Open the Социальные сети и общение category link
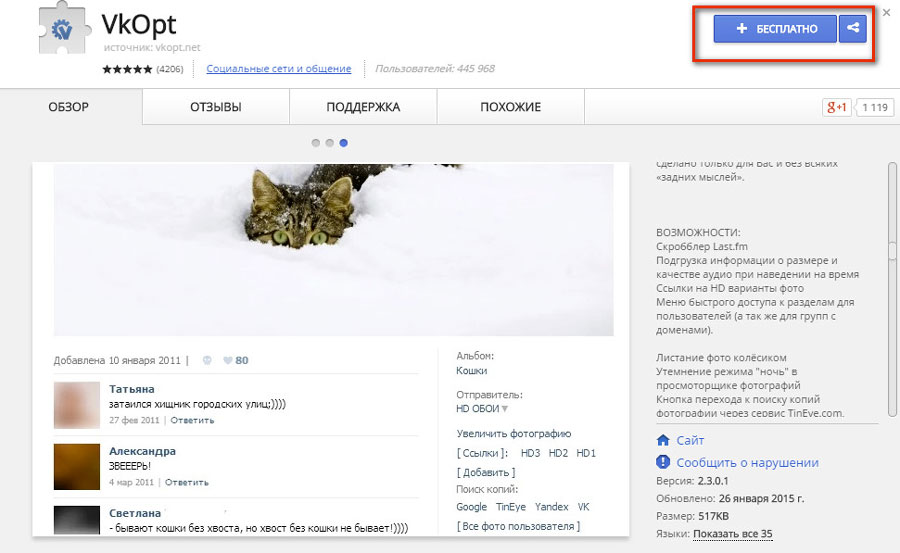Screen dimensions: 900x553 coord(278,69)
